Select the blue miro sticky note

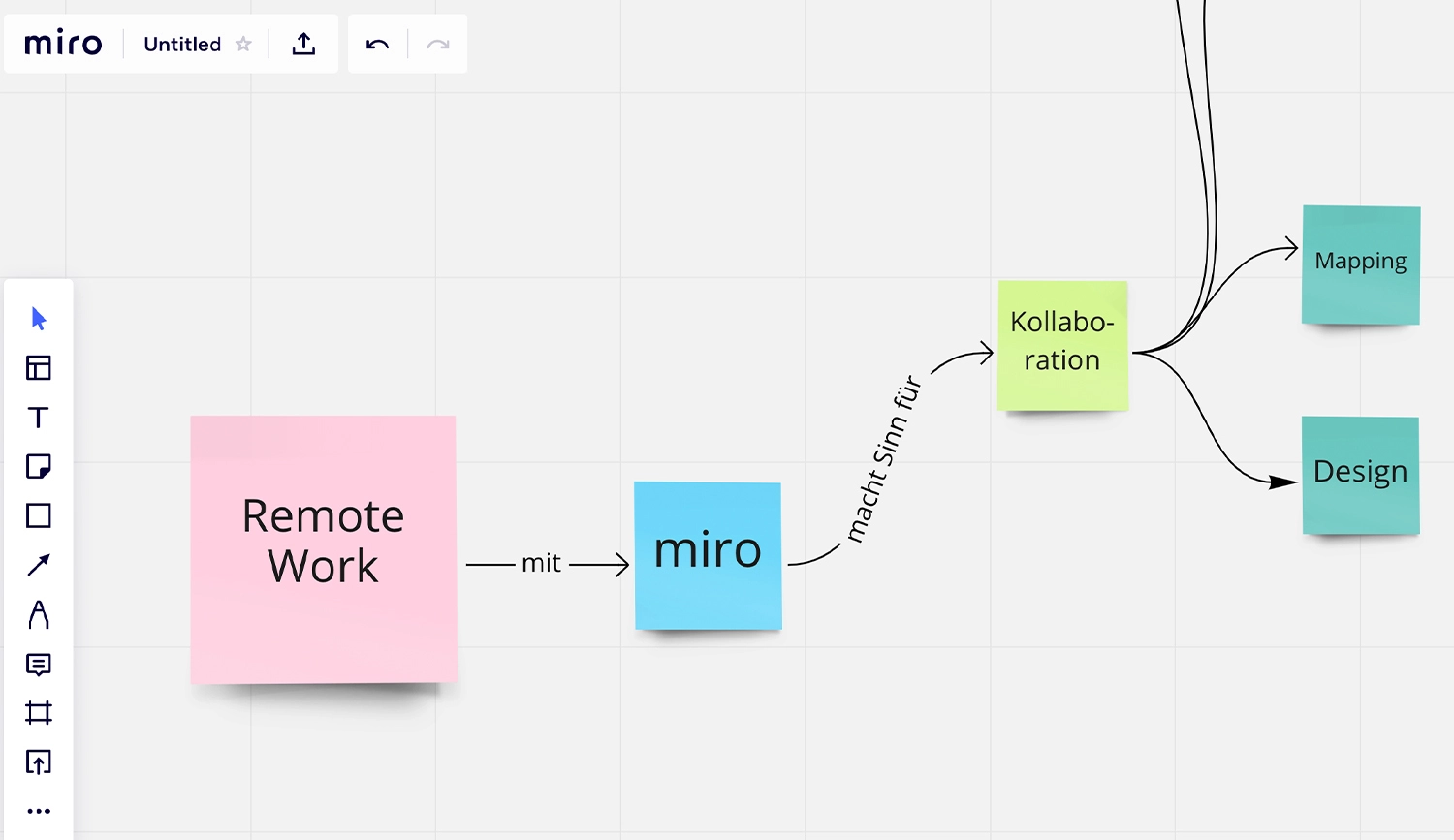(x=708, y=556)
